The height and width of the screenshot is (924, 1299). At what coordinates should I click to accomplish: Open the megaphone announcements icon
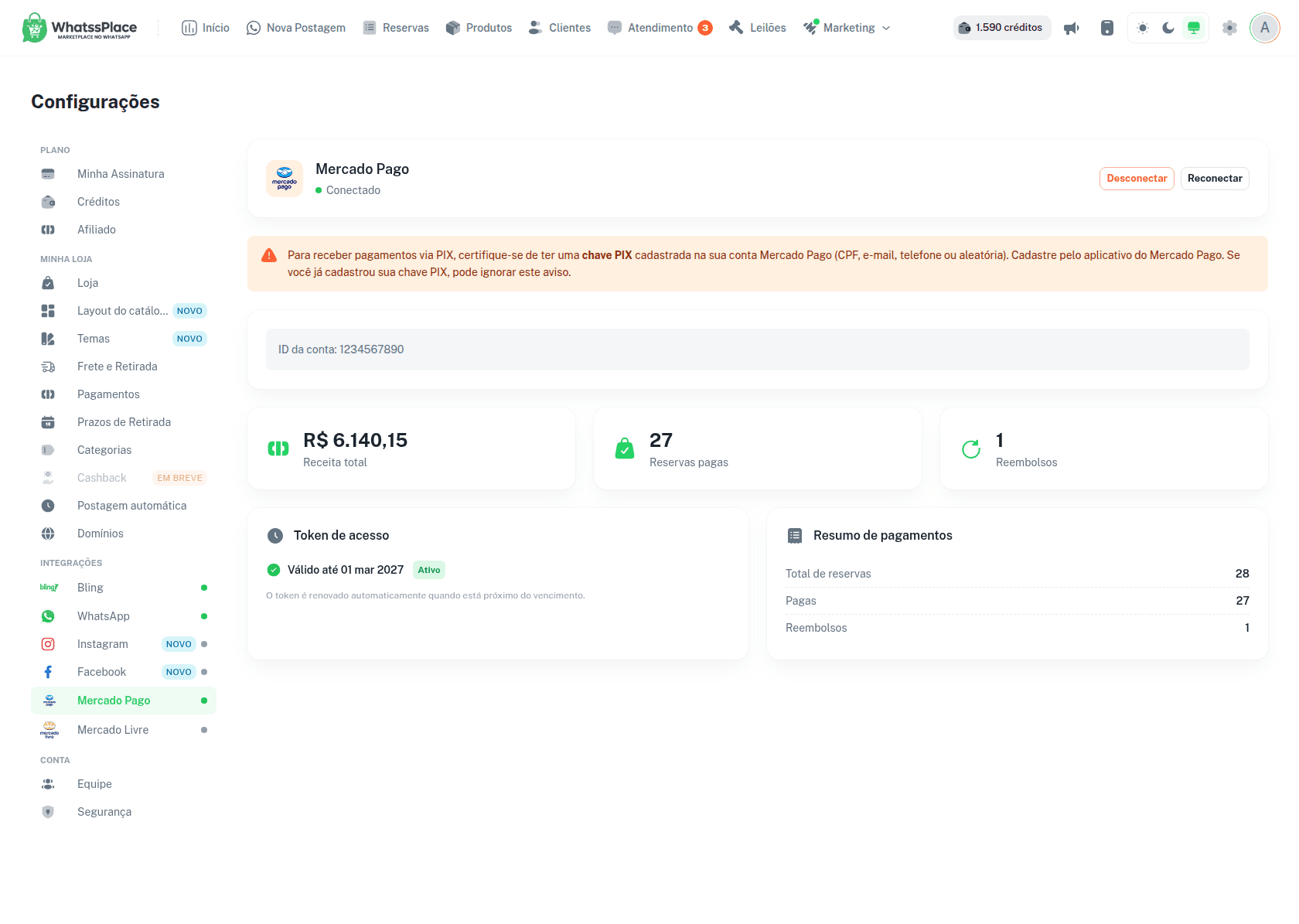(1072, 28)
